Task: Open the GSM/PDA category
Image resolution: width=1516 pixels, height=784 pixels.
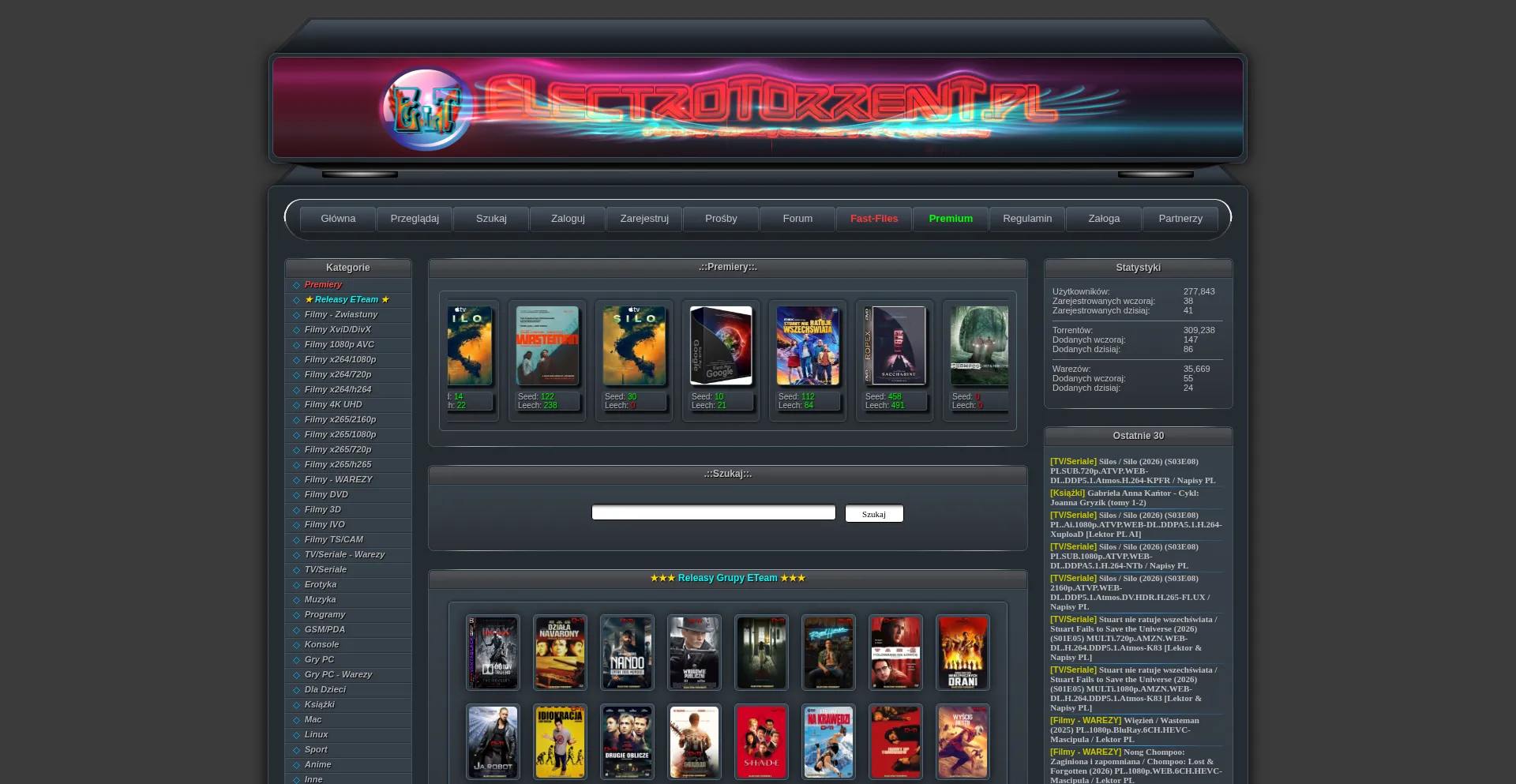Action: (x=325, y=630)
